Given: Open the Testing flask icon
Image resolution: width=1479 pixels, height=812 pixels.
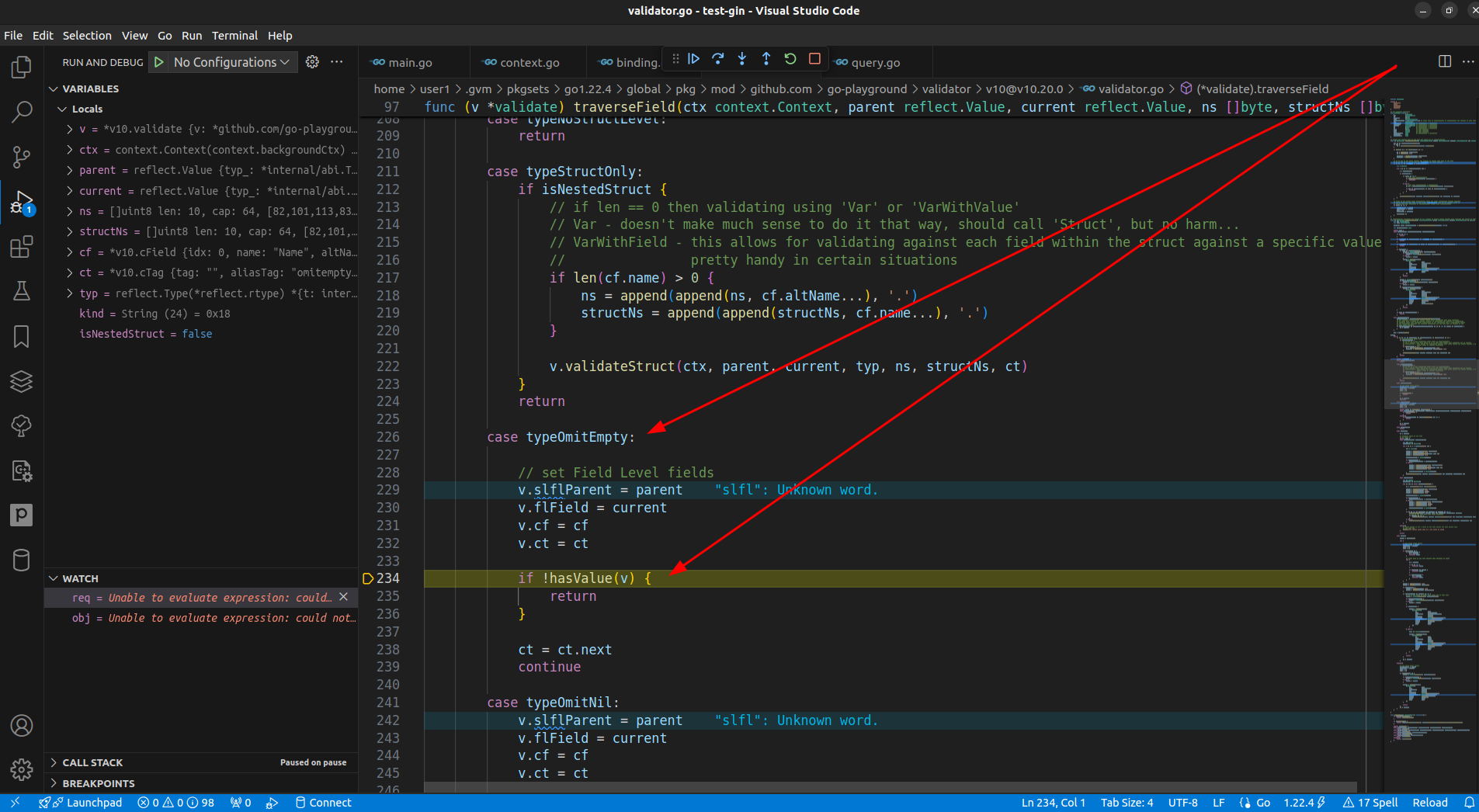Looking at the screenshot, I should 22,291.
